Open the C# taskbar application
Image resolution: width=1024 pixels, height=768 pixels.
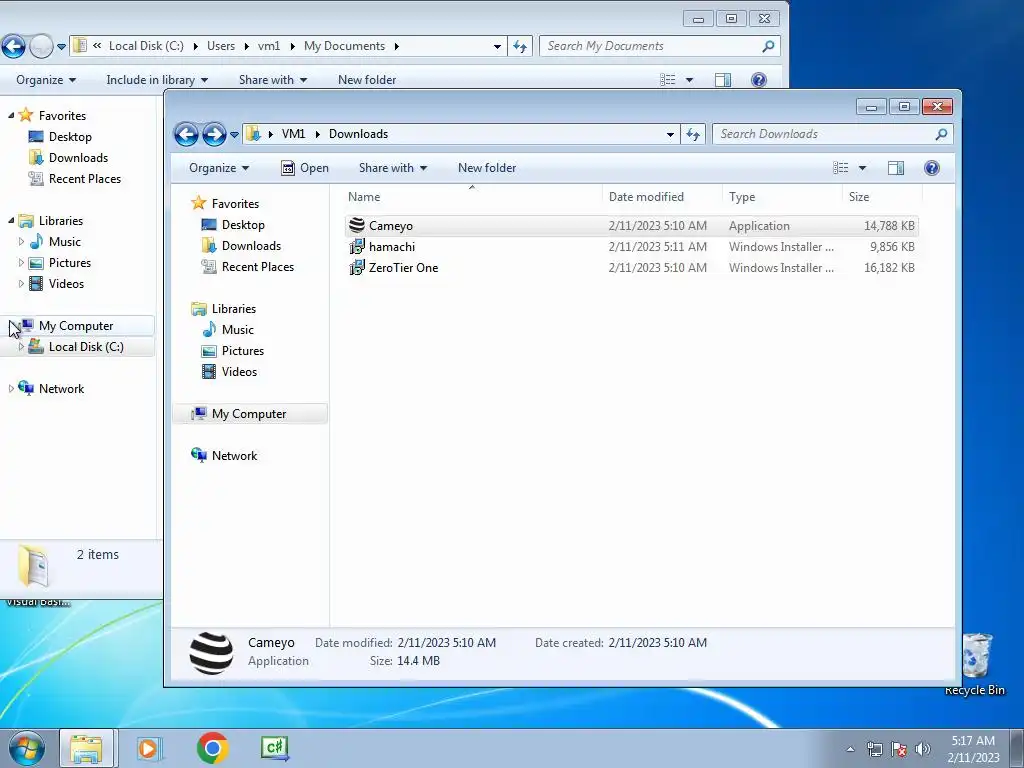[275, 748]
